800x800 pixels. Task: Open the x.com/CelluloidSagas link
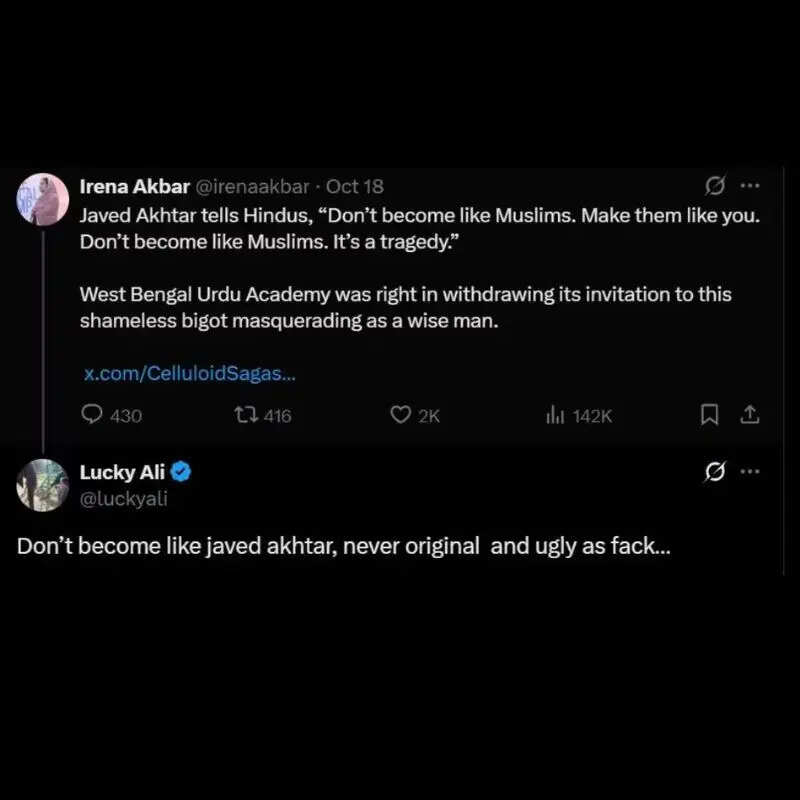click(x=189, y=374)
